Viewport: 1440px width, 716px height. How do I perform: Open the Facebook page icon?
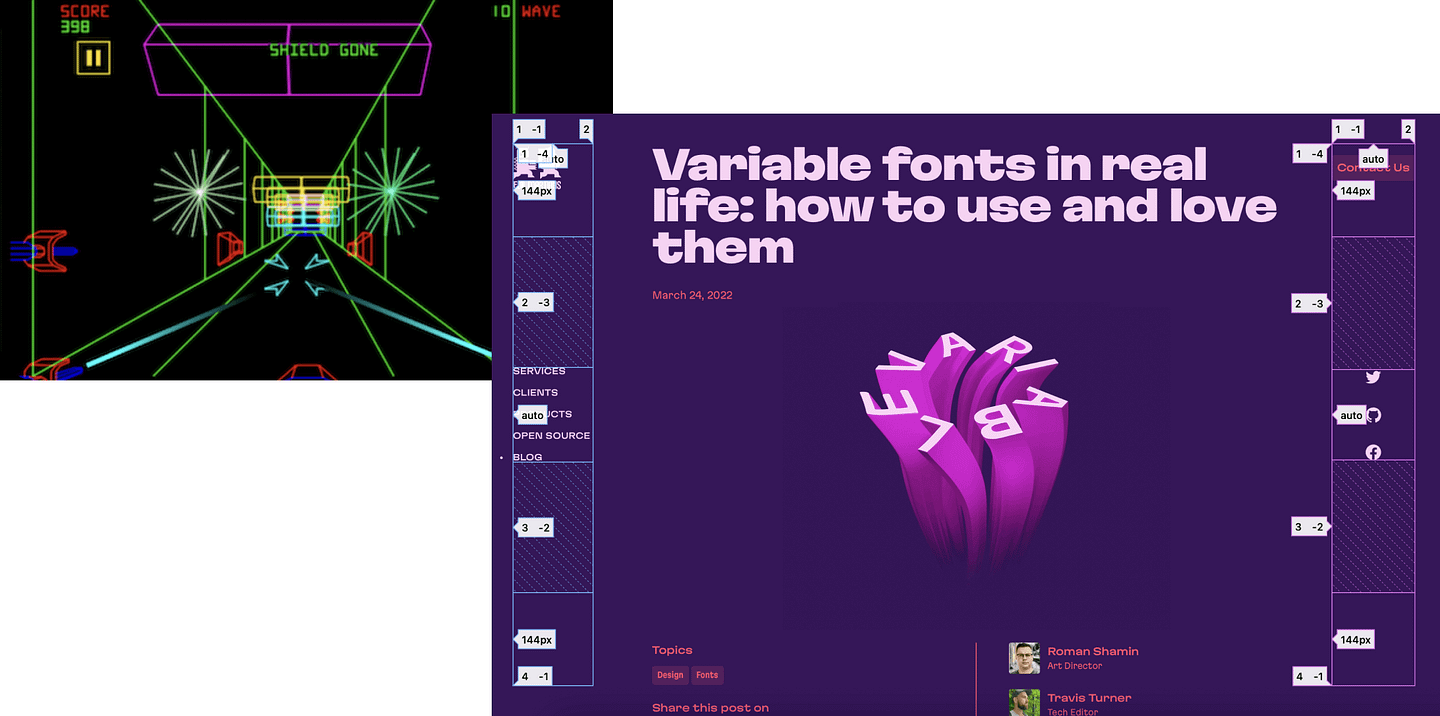[x=1373, y=452]
